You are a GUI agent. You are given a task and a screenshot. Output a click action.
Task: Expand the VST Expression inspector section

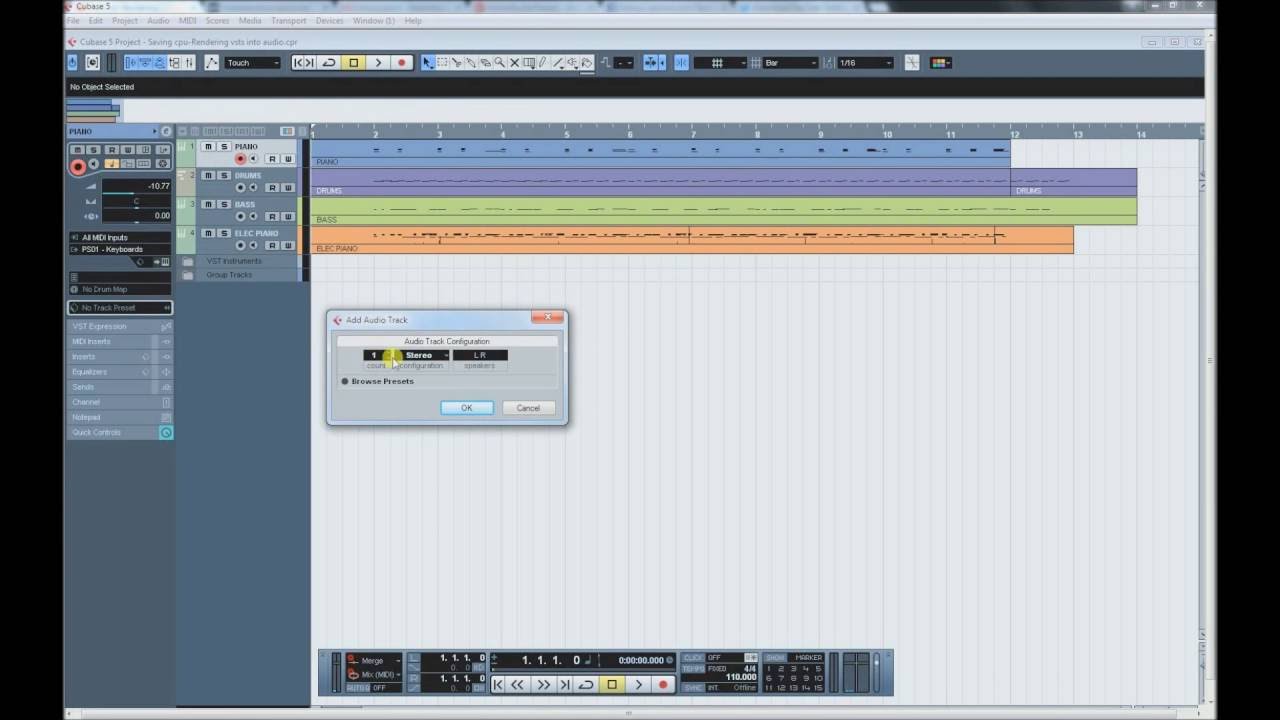pos(120,327)
